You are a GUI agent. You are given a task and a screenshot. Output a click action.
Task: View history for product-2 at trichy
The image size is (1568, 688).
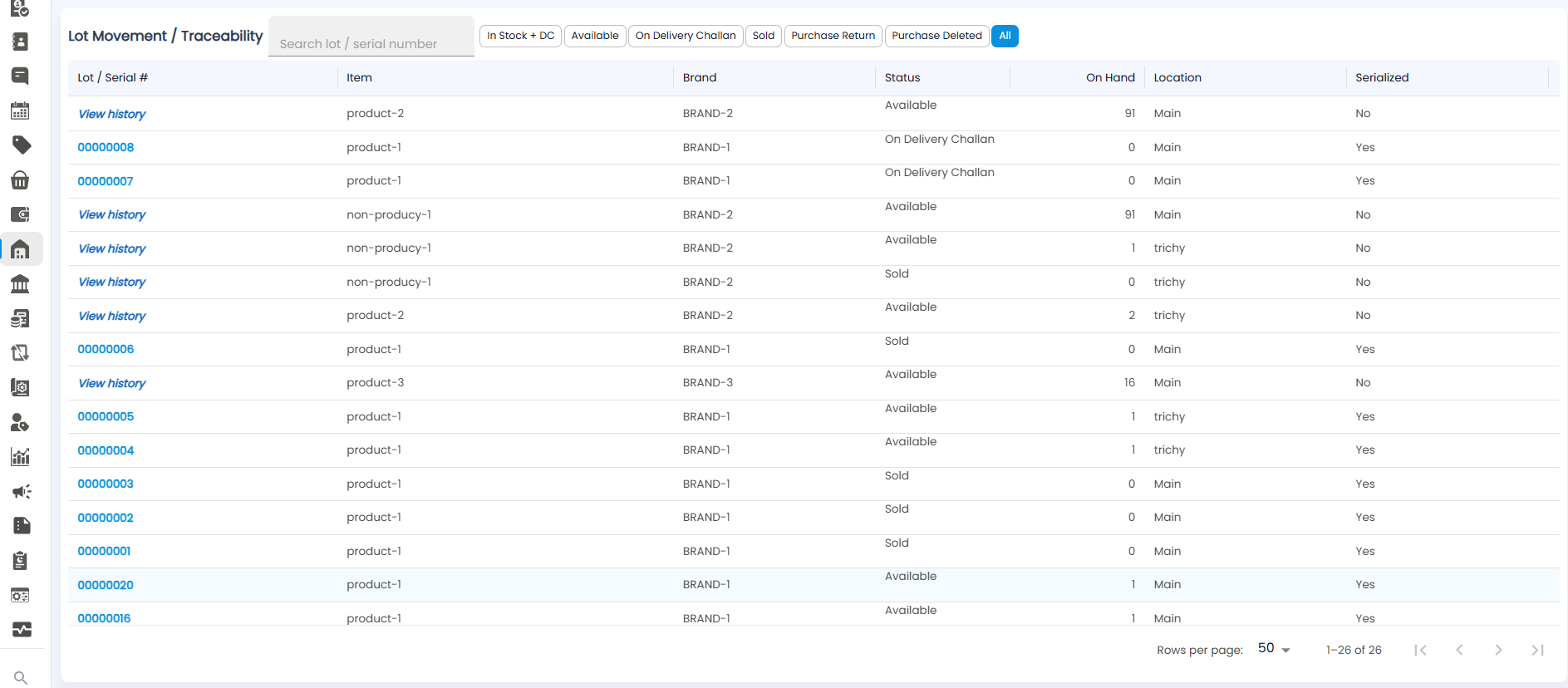[x=112, y=316]
